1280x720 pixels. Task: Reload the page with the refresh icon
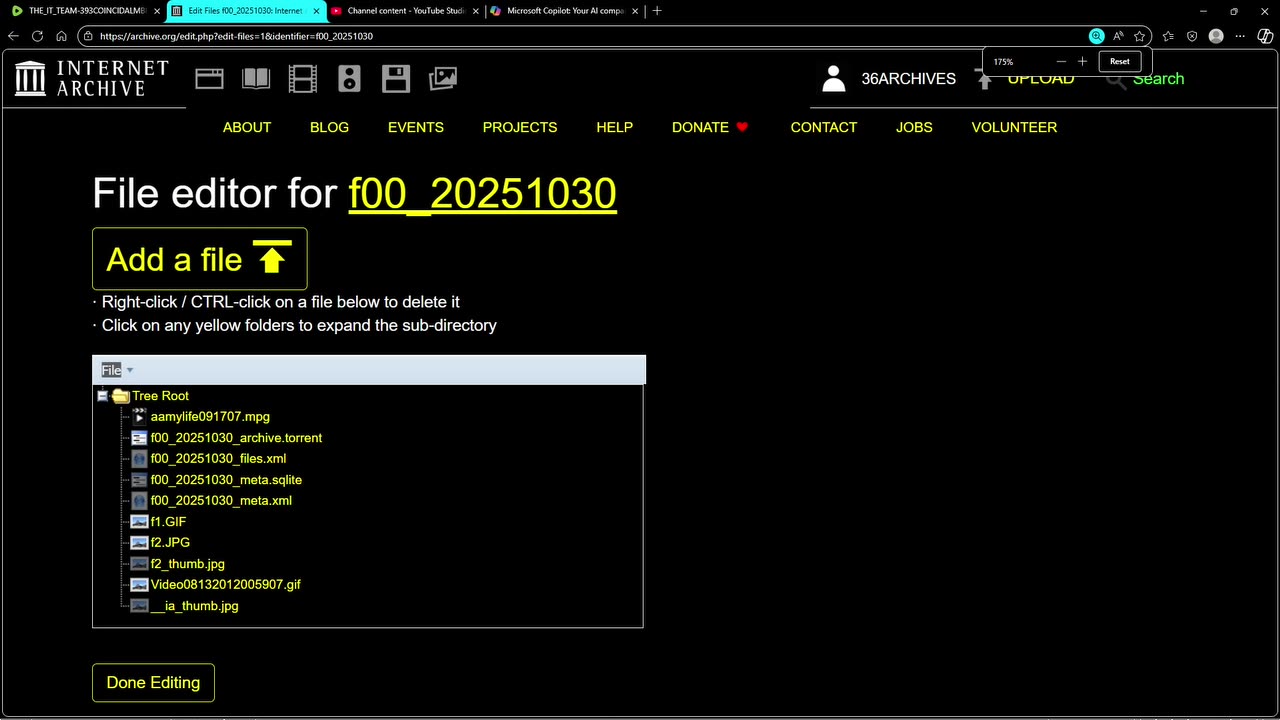click(x=37, y=36)
